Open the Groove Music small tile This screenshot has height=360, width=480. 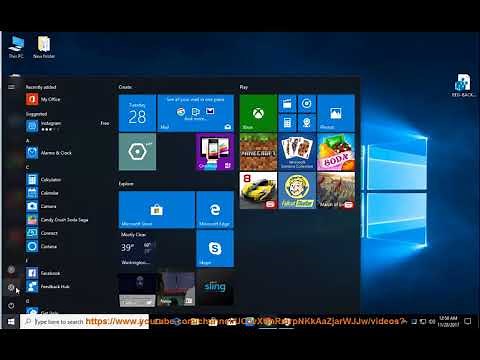coord(307,104)
